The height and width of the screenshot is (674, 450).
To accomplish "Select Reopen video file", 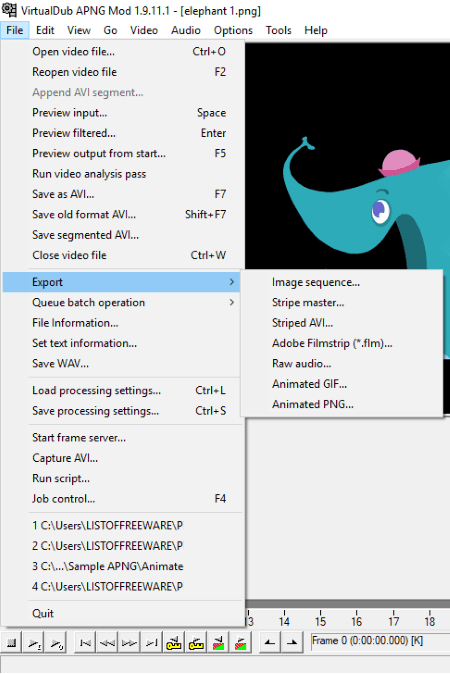I will pos(123,72).
